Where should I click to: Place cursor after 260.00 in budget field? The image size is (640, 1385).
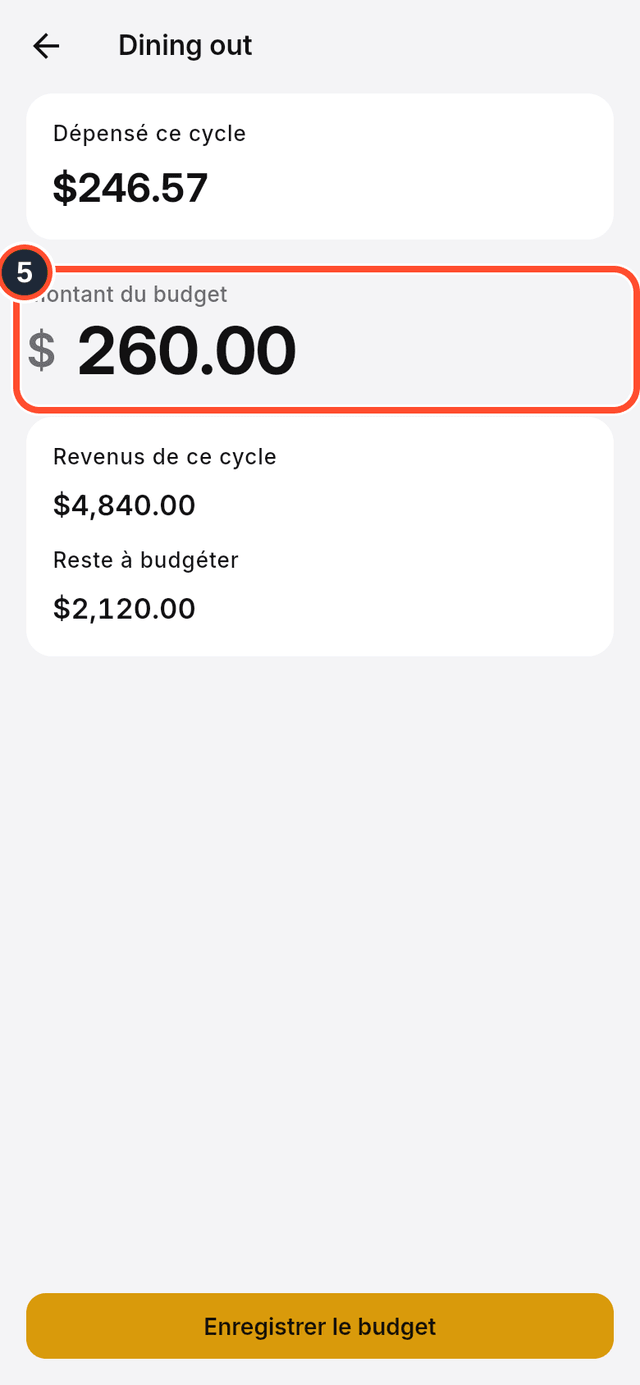coord(300,351)
